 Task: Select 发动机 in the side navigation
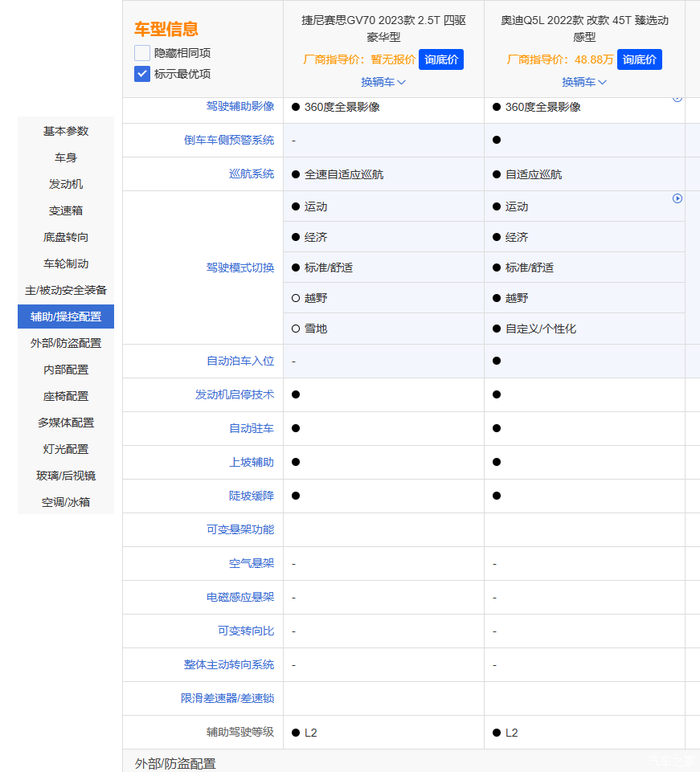click(66, 184)
